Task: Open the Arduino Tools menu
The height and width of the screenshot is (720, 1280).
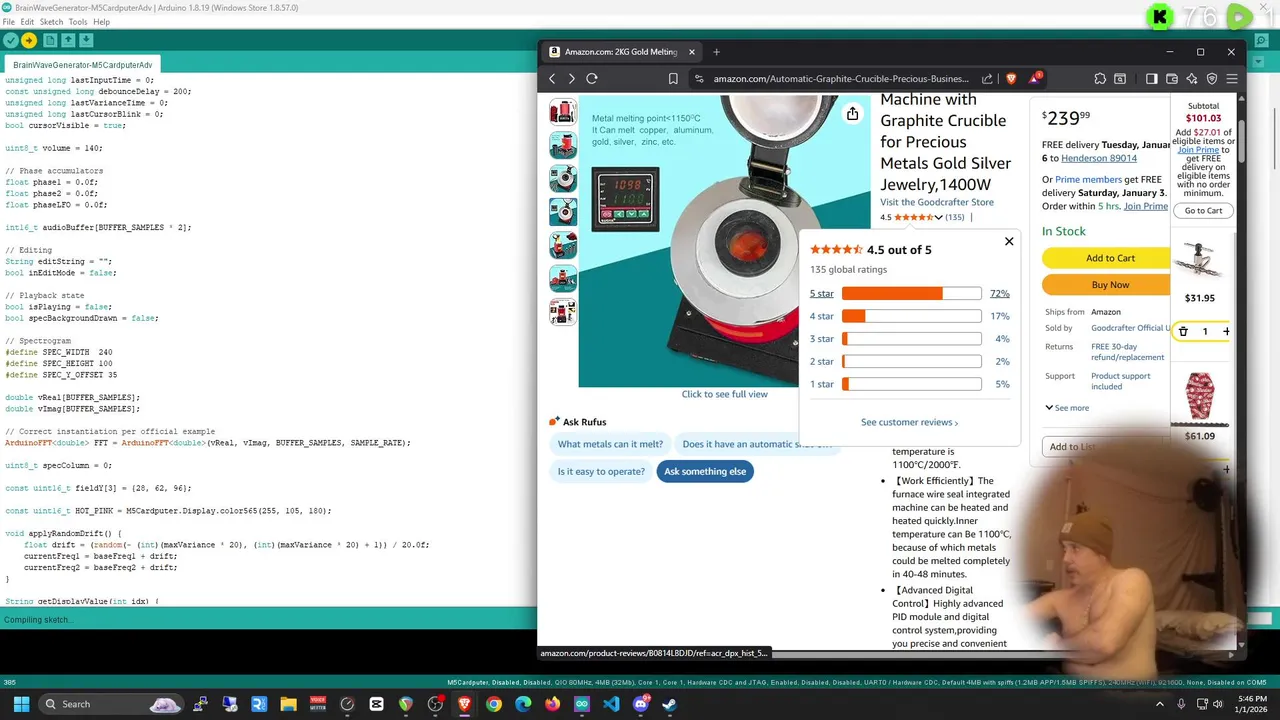Action: tap(78, 22)
